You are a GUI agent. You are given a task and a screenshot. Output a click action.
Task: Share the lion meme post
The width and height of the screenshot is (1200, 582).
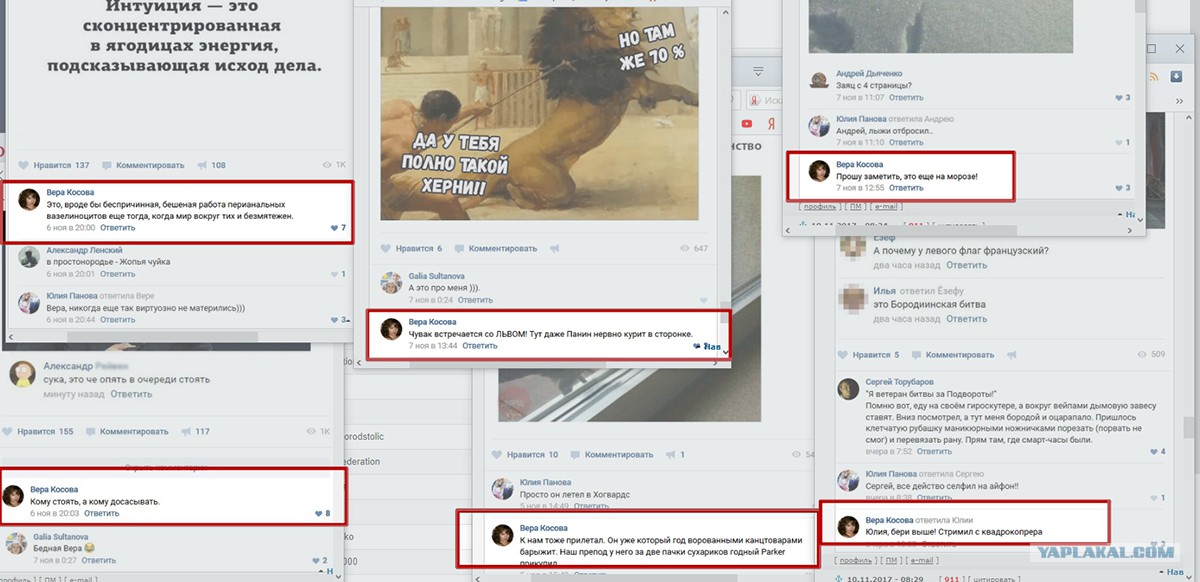point(557,248)
